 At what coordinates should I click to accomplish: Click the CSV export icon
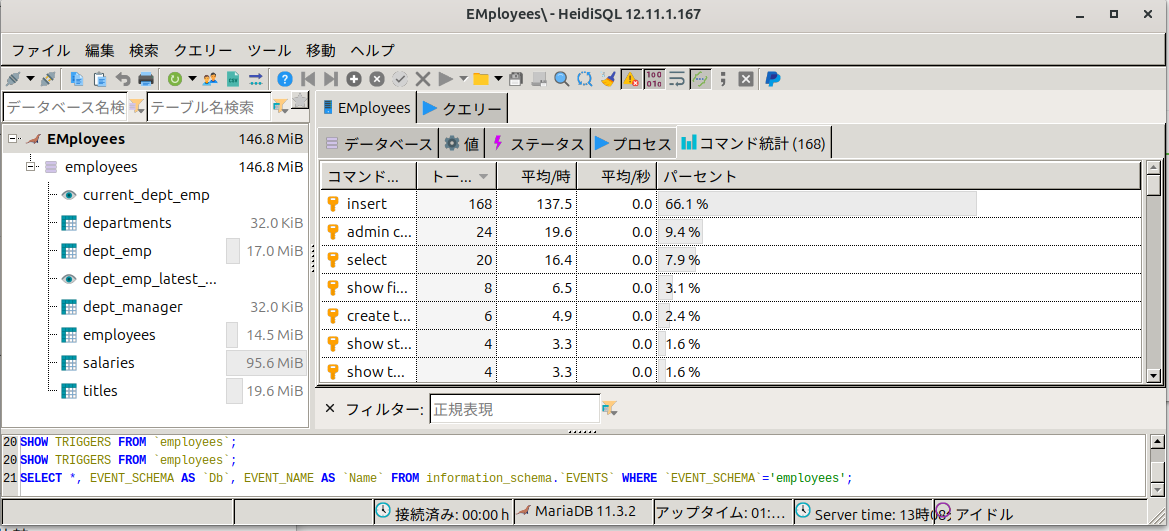pyautogui.click(x=233, y=78)
